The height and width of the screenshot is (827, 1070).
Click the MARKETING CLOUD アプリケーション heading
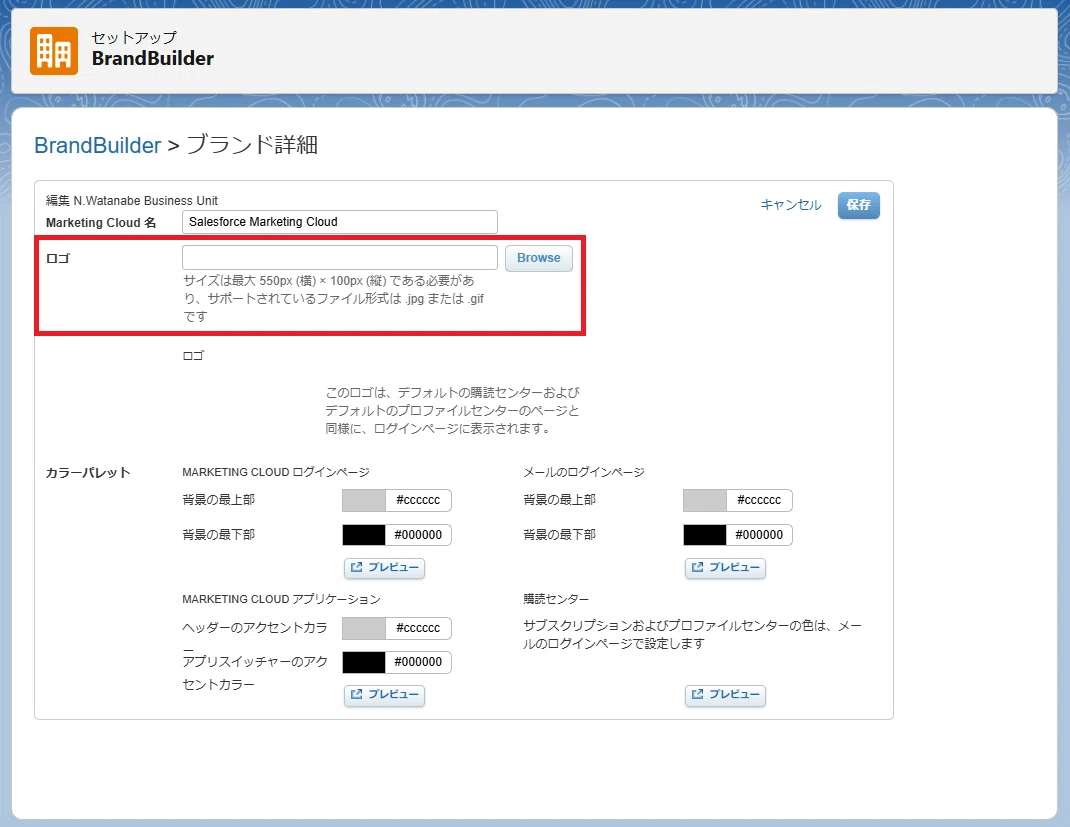281,599
